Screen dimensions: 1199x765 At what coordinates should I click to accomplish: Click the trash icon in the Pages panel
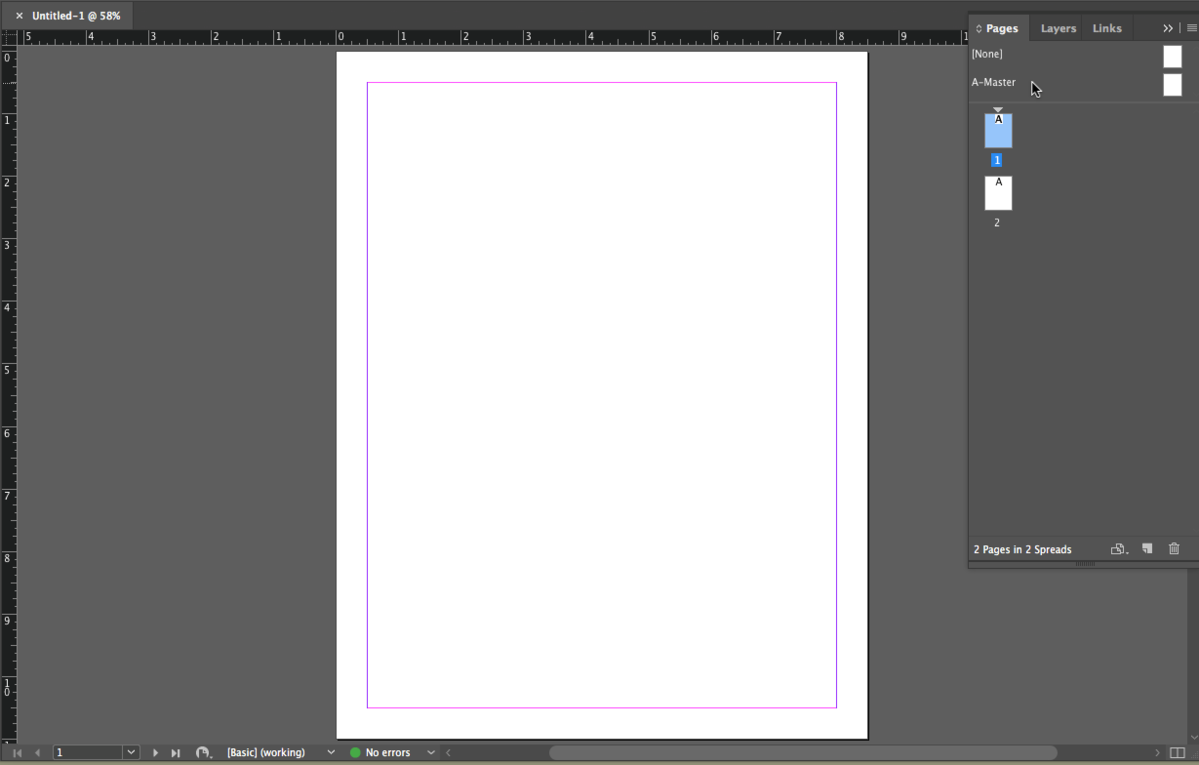pos(1174,549)
